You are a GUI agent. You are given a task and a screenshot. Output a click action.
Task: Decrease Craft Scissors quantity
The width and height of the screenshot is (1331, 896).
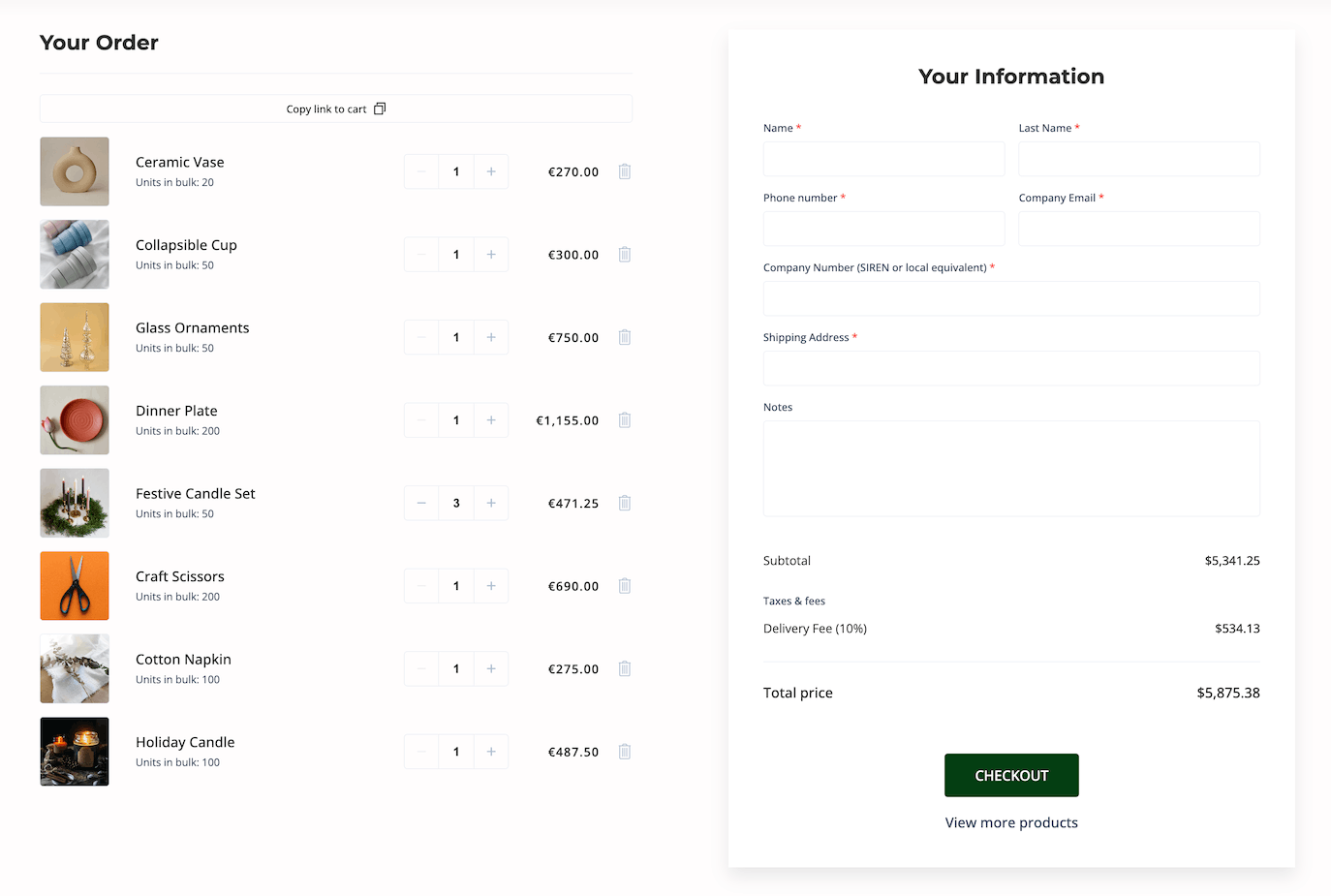[x=421, y=586]
